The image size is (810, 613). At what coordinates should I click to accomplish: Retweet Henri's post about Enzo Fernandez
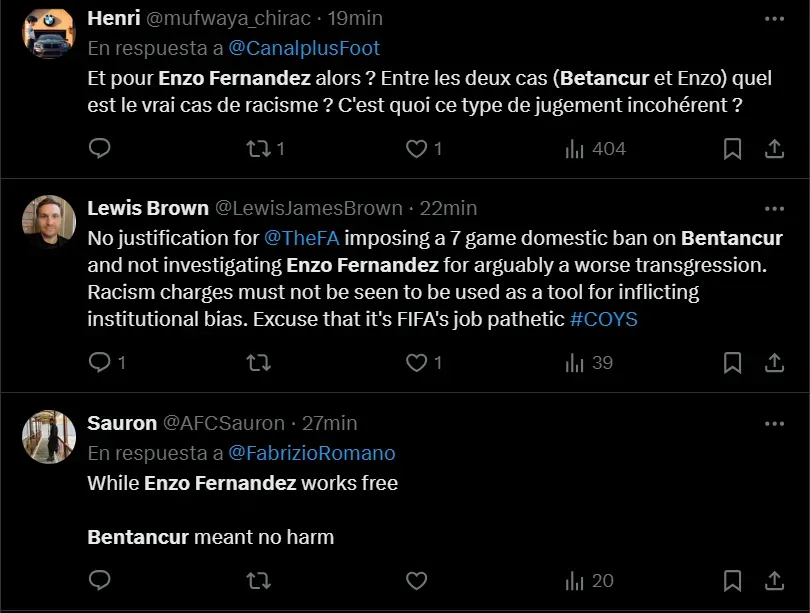(x=258, y=149)
